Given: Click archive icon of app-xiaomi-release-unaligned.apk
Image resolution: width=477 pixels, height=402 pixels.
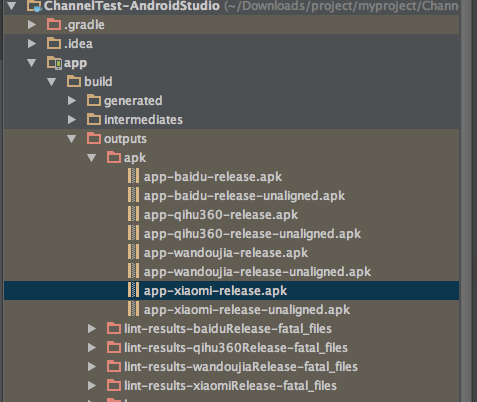Looking at the screenshot, I should click(x=133, y=309).
